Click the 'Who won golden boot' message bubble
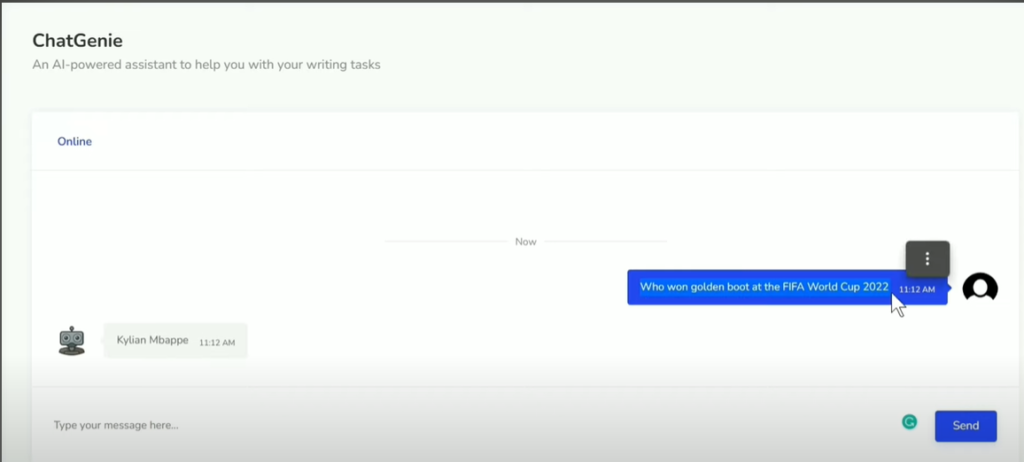The height and width of the screenshot is (462, 1024). coord(787,288)
